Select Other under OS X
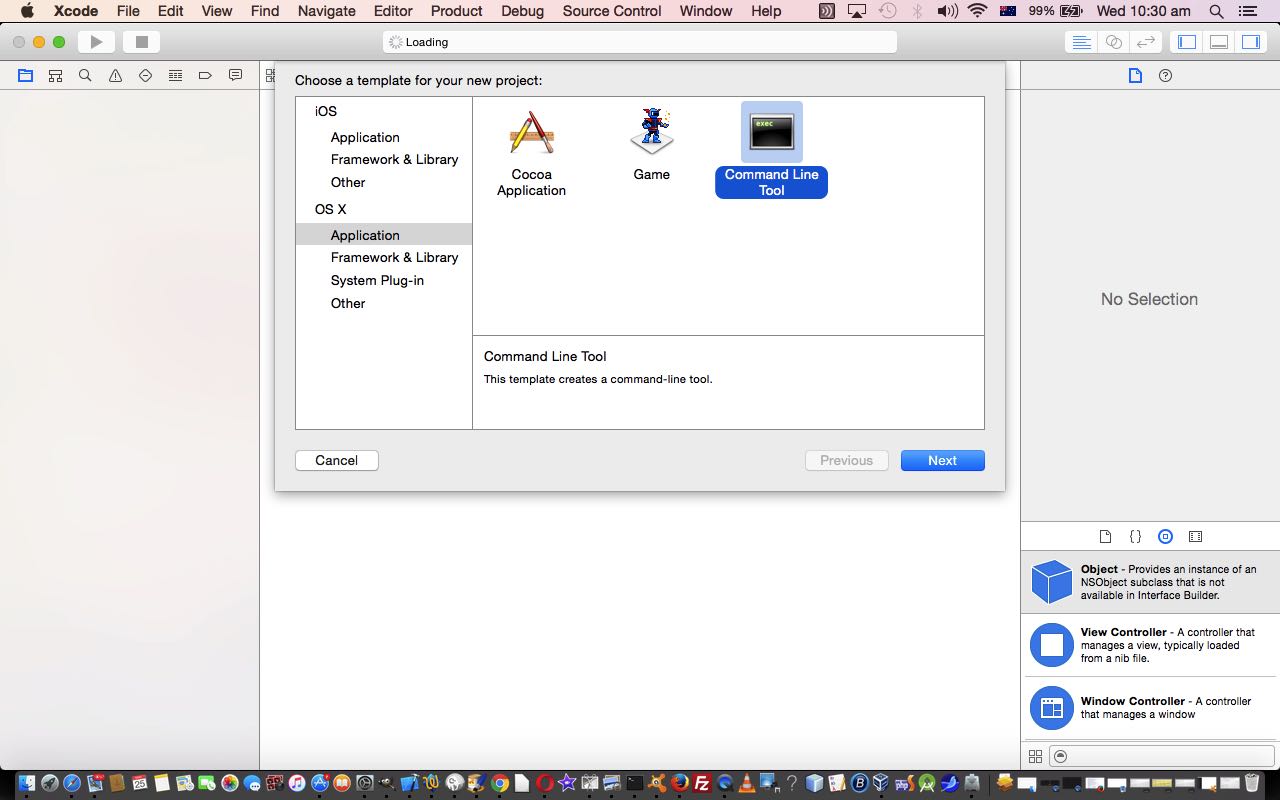 tap(348, 303)
